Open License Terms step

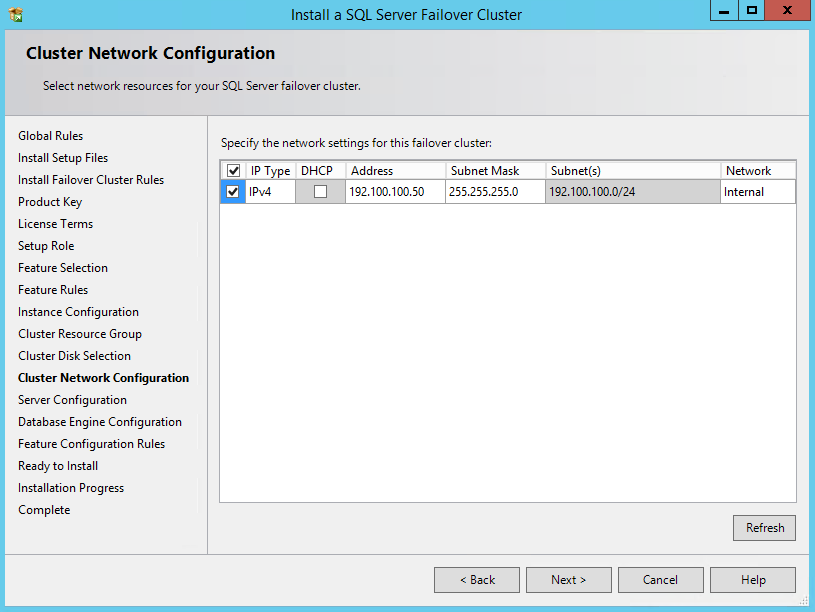[x=56, y=224]
